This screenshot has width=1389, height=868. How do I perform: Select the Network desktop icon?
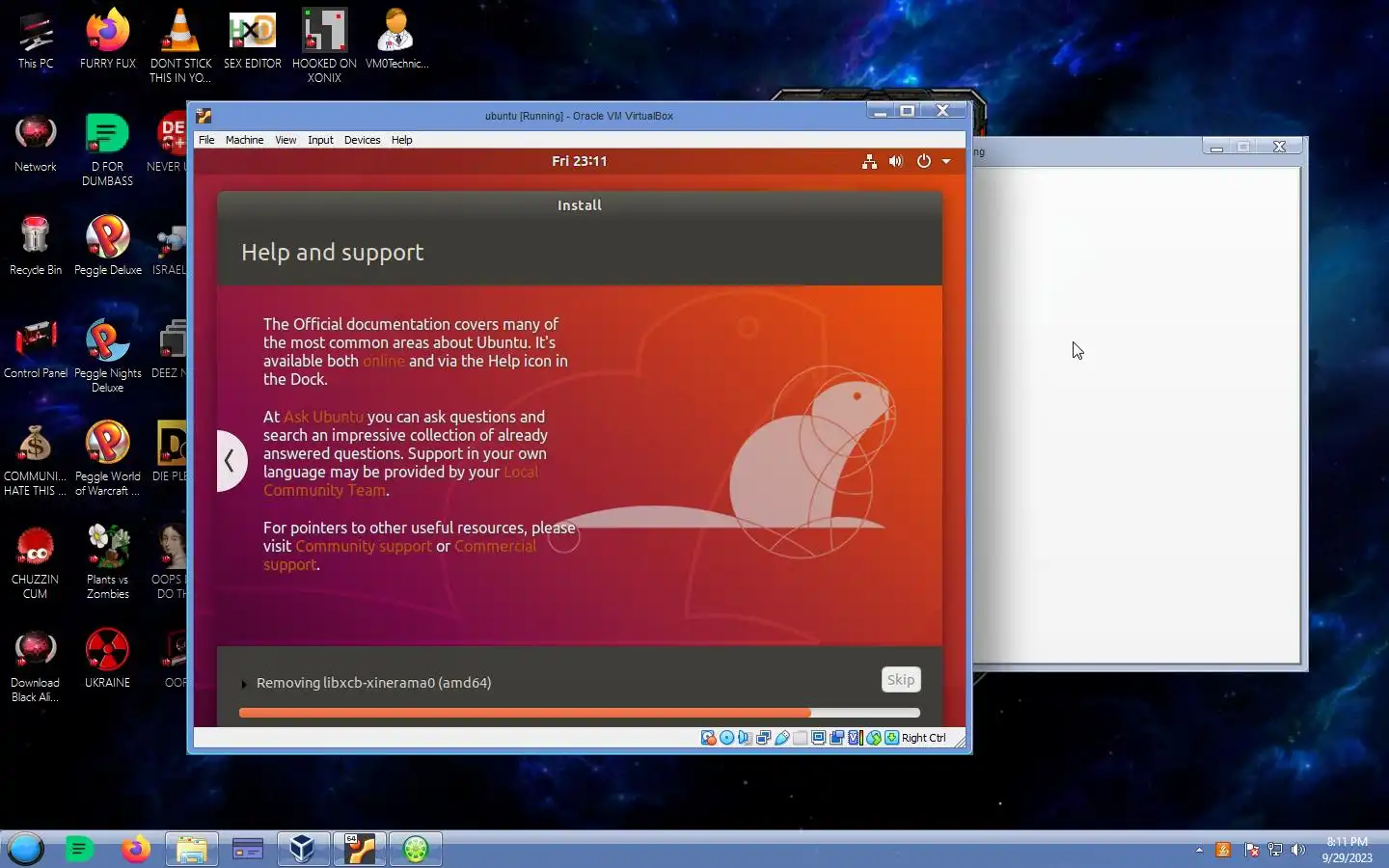pyautogui.click(x=36, y=144)
